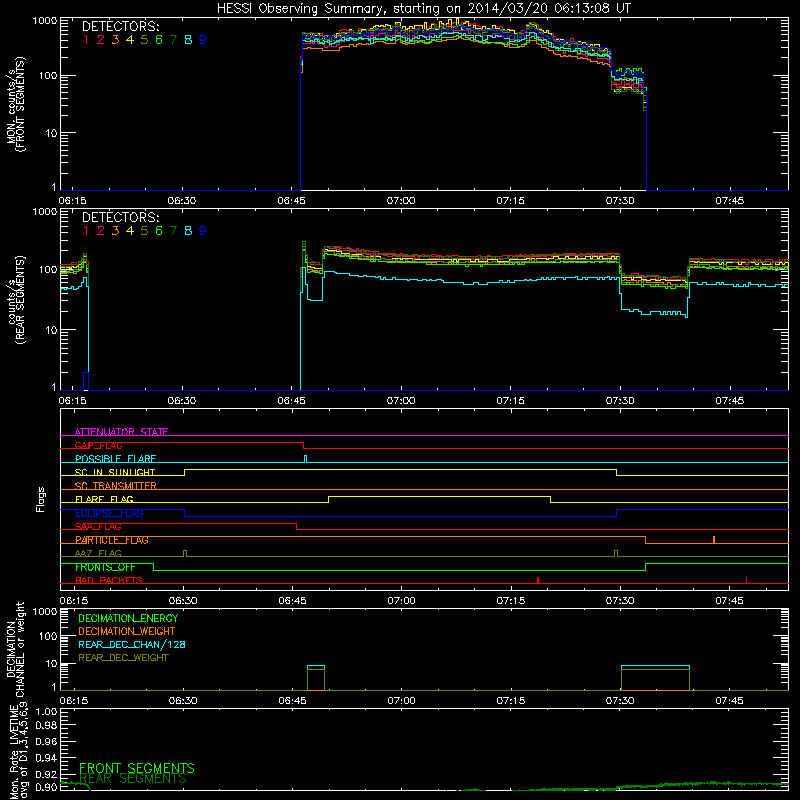800x800 pixels.
Task: Click the "DECIMATION CHANNEL or weight" axis label
Action: 16,649
